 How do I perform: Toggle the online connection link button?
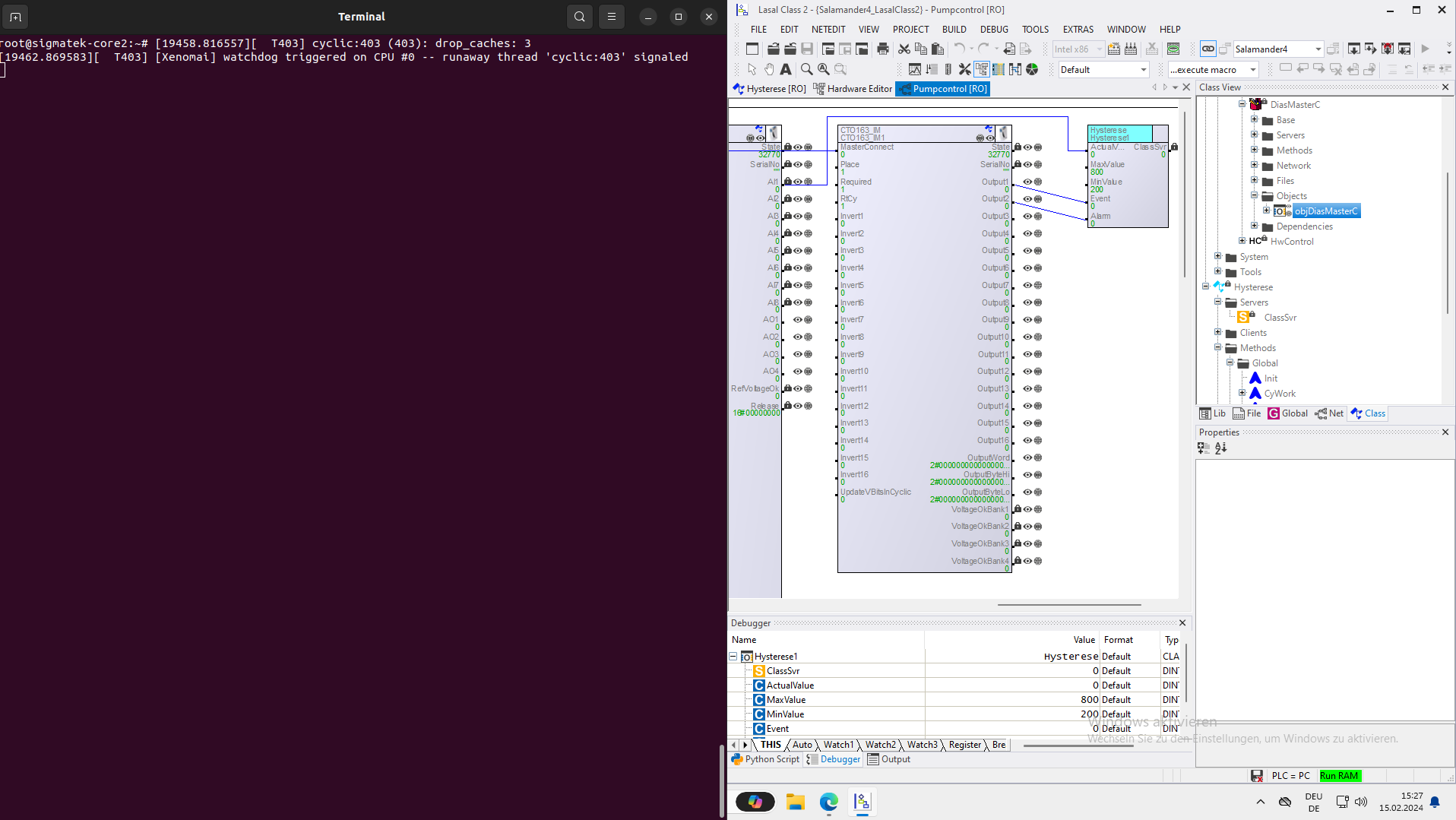(1208, 49)
